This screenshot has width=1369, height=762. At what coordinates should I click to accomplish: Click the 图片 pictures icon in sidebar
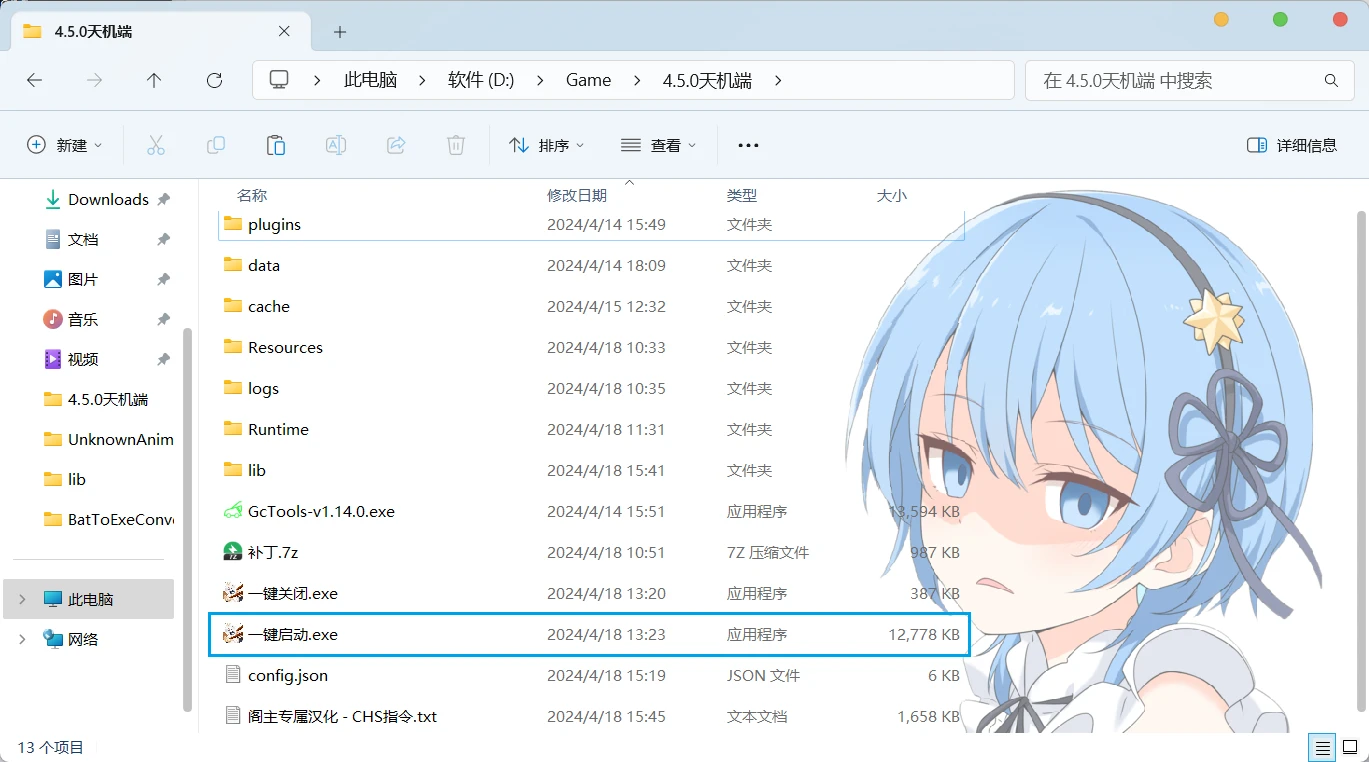pos(53,279)
